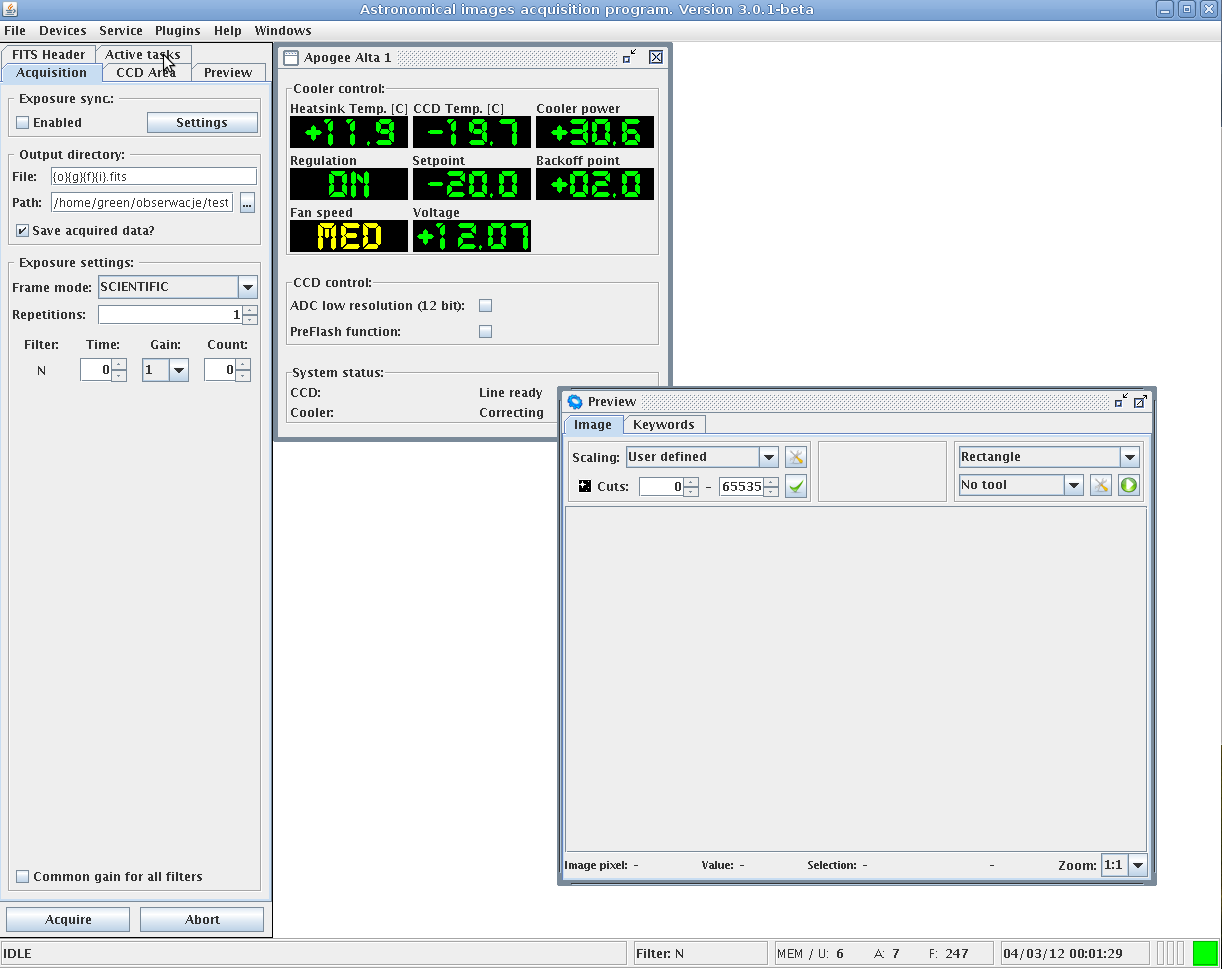Click the date and time in status bar
This screenshot has width=1222, height=969.
(1063, 954)
